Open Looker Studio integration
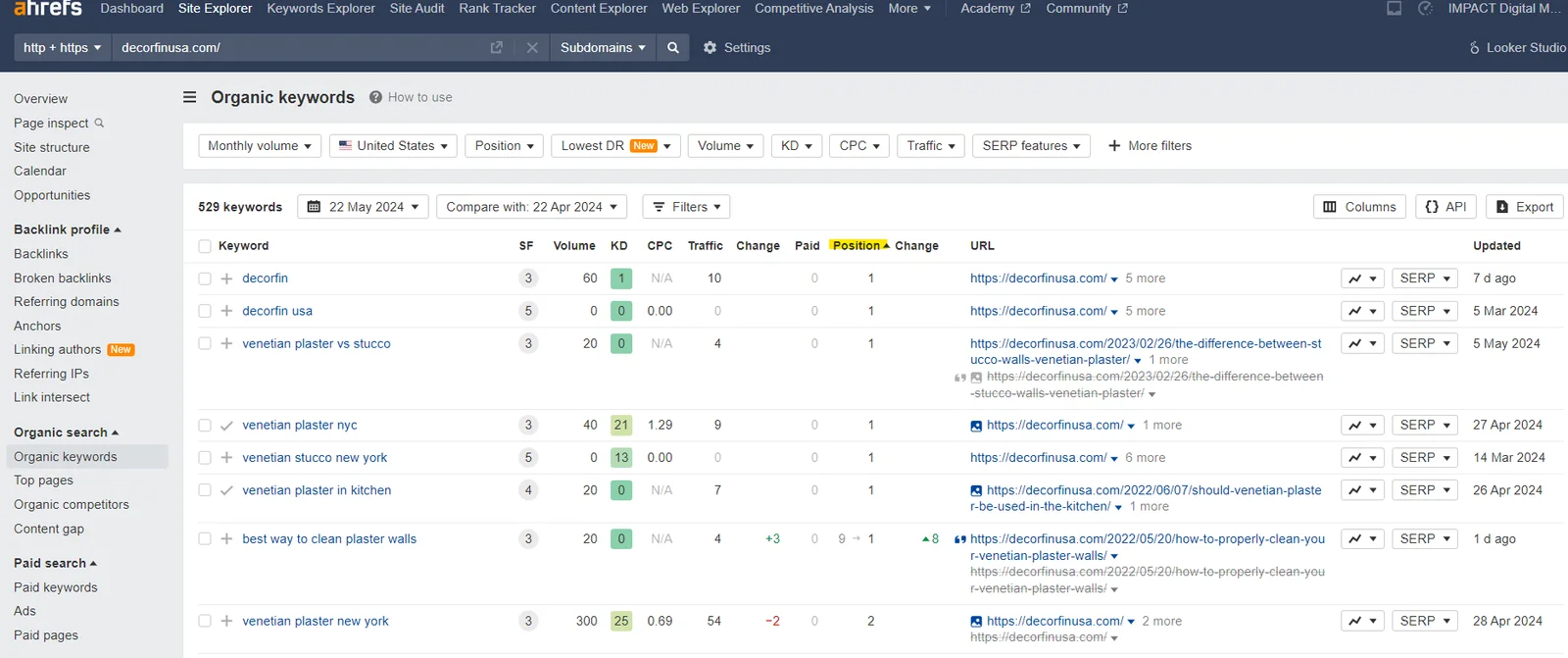Viewport: 1568px width, 658px height. pyautogui.click(x=1517, y=47)
